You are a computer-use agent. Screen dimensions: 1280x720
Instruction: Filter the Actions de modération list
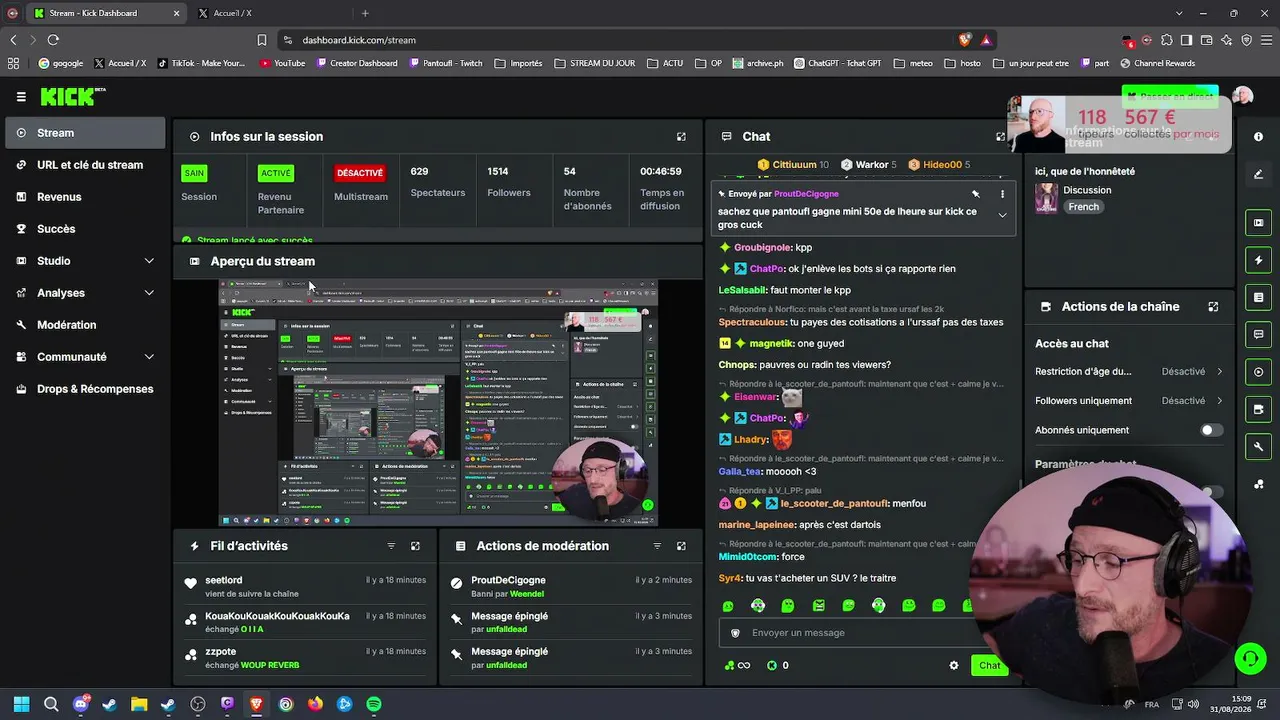click(x=657, y=546)
